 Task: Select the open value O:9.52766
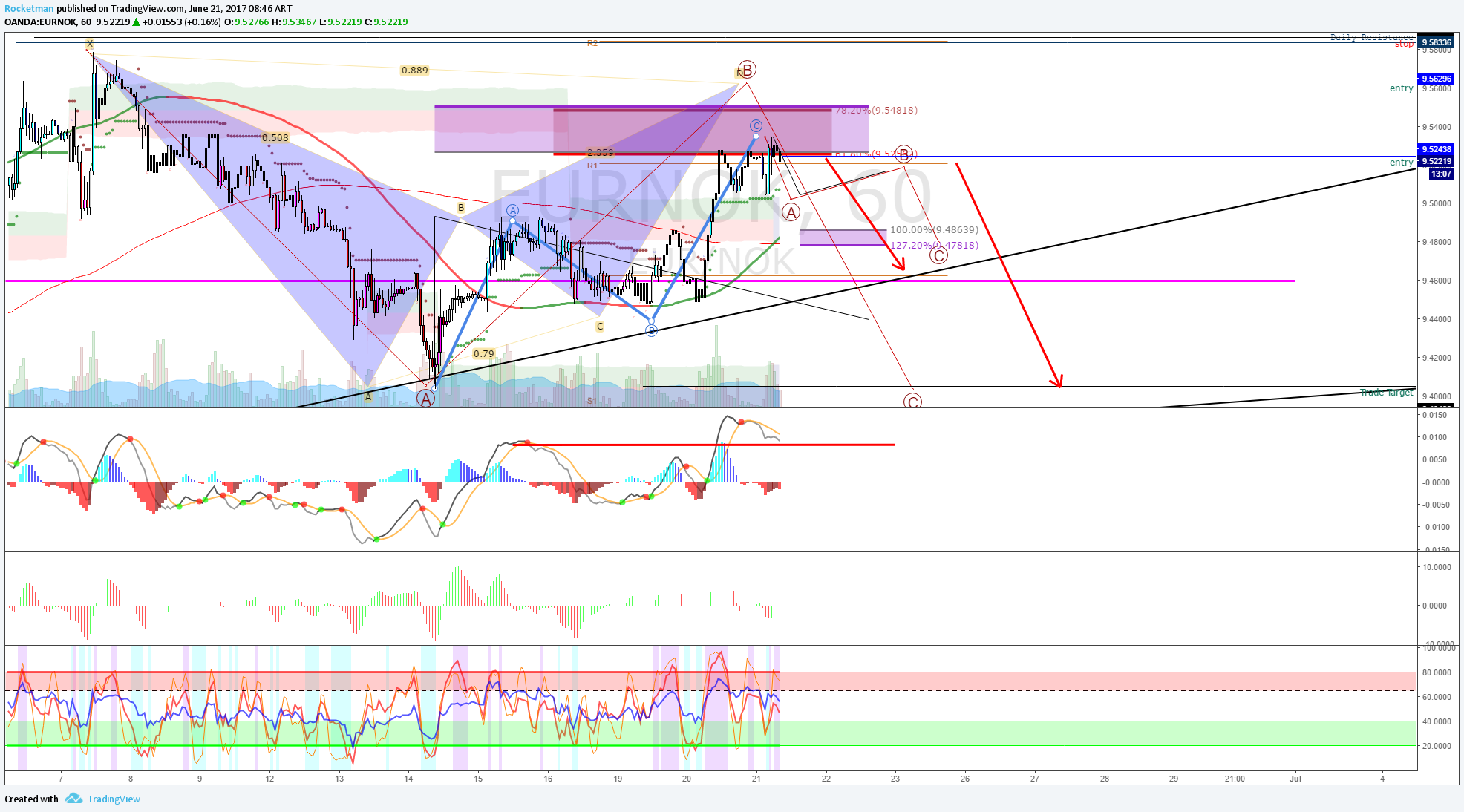pos(247,22)
